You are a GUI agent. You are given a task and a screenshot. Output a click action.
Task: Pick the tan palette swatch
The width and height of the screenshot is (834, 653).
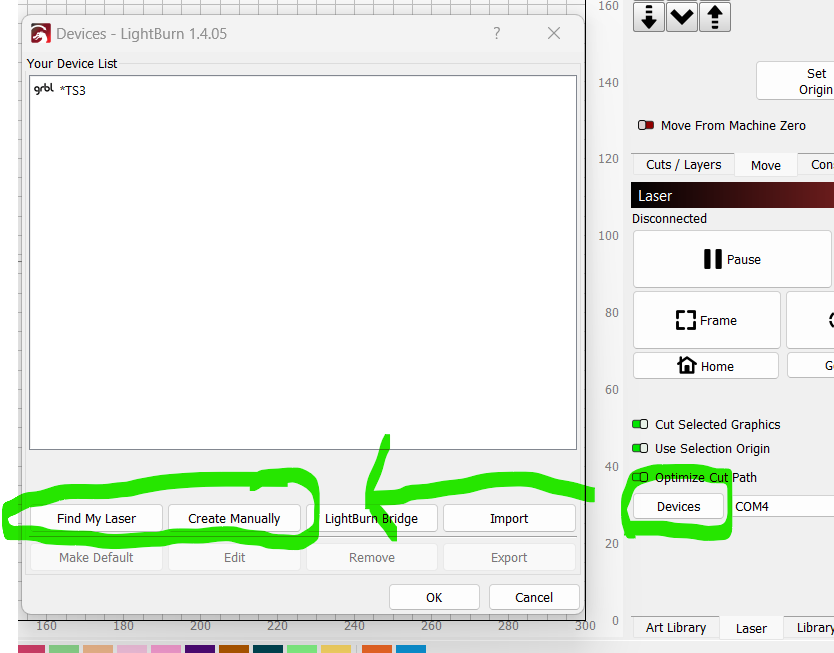(x=97, y=649)
